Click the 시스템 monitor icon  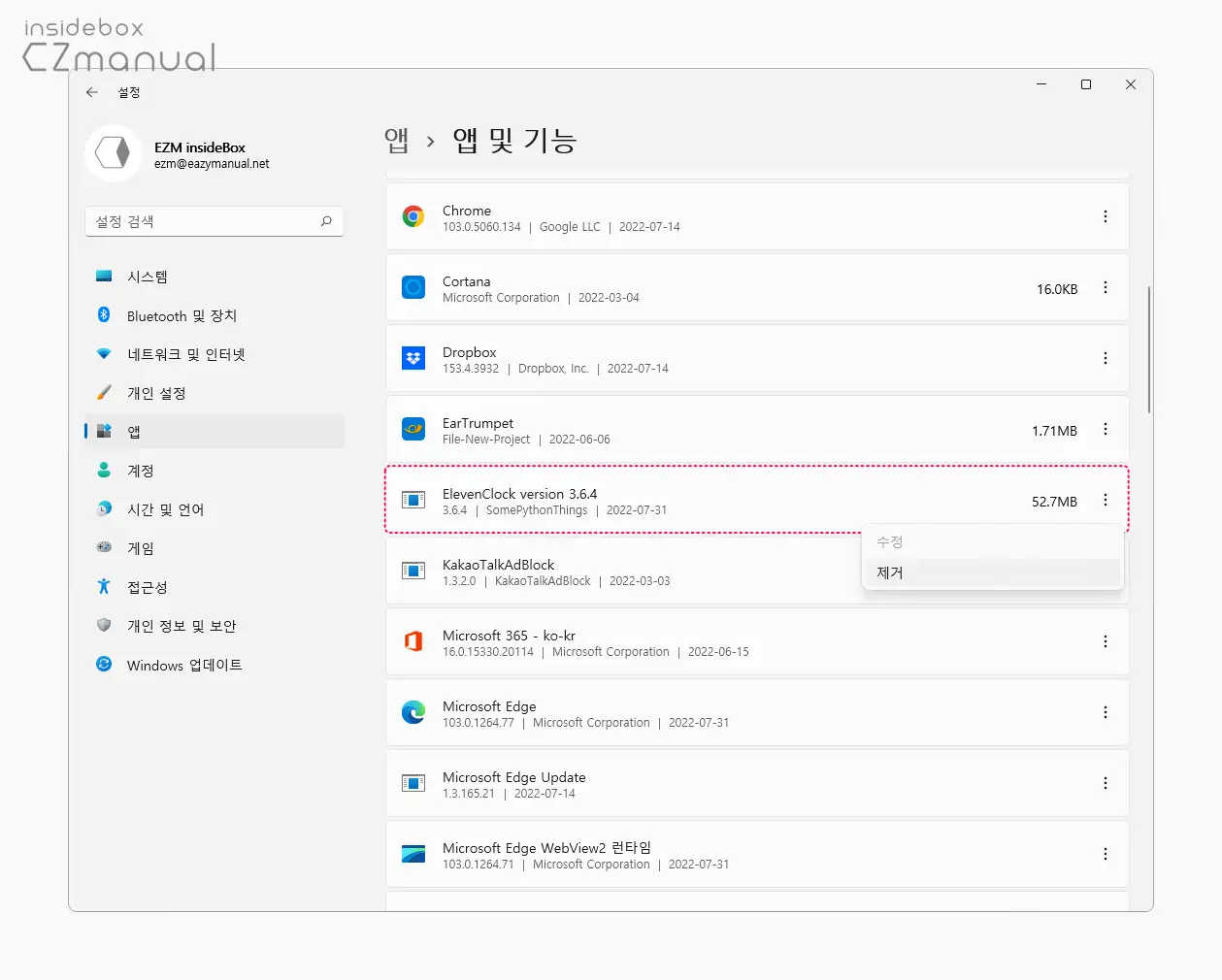point(104,276)
